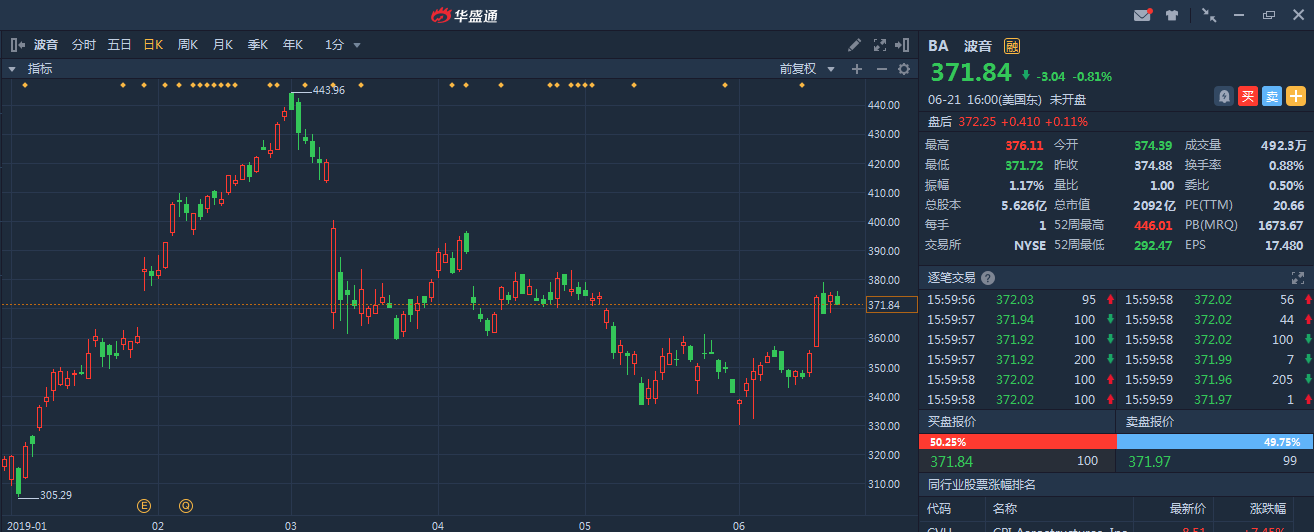Screen dimensions: 1314x532
Task: Open the mail messages icon
Action: (1142, 15)
